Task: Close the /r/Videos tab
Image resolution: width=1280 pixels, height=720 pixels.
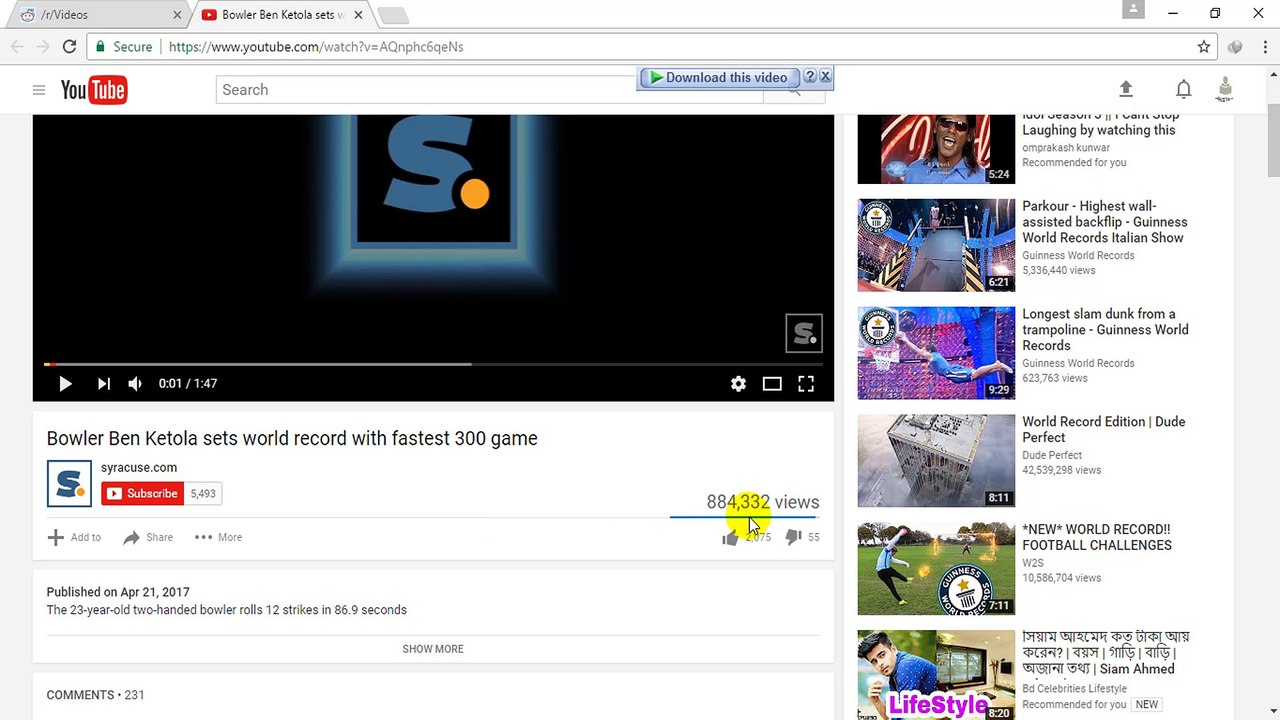Action: tap(178, 15)
